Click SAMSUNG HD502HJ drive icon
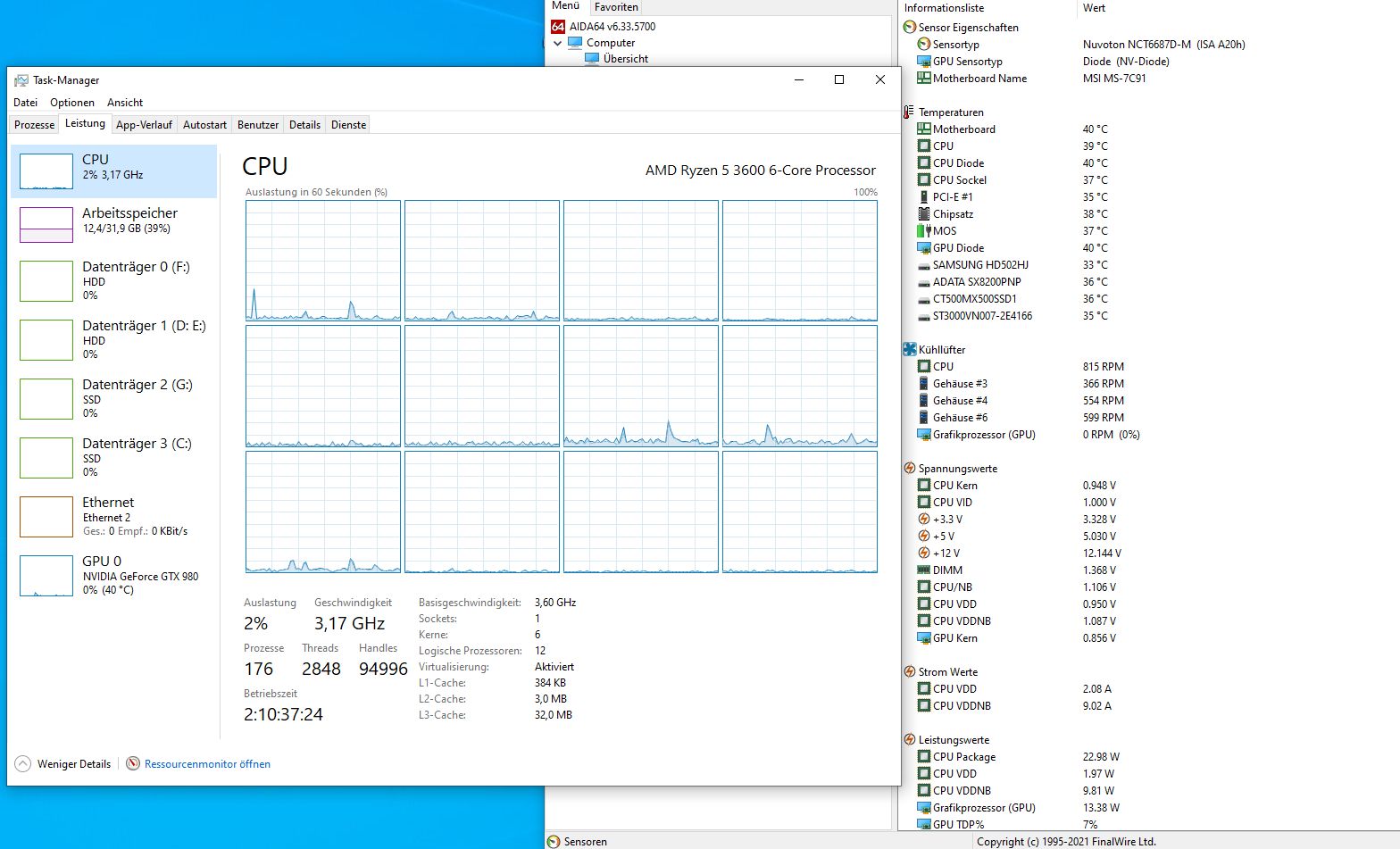The width and height of the screenshot is (1400, 849). click(x=924, y=265)
